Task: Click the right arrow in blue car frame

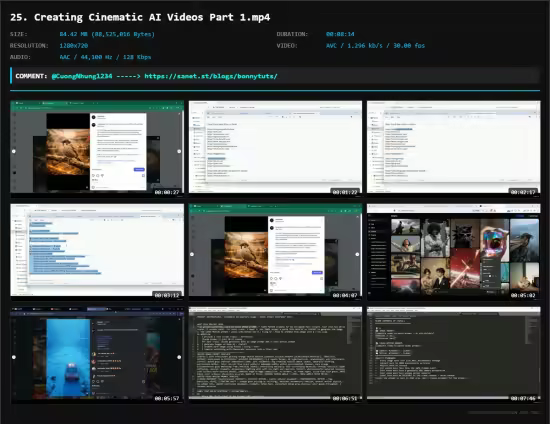Action: (179, 357)
